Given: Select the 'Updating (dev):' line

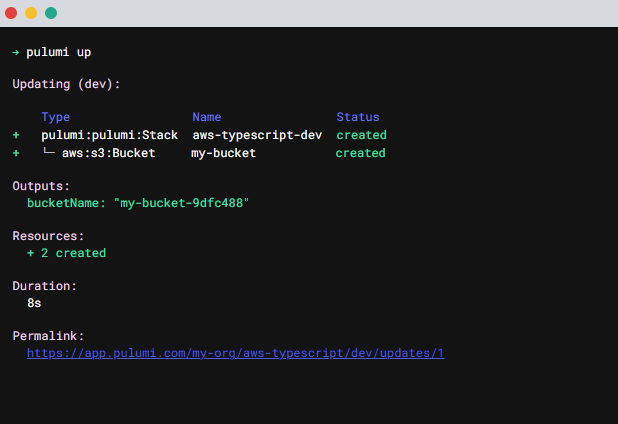Looking at the screenshot, I should 66,84.
